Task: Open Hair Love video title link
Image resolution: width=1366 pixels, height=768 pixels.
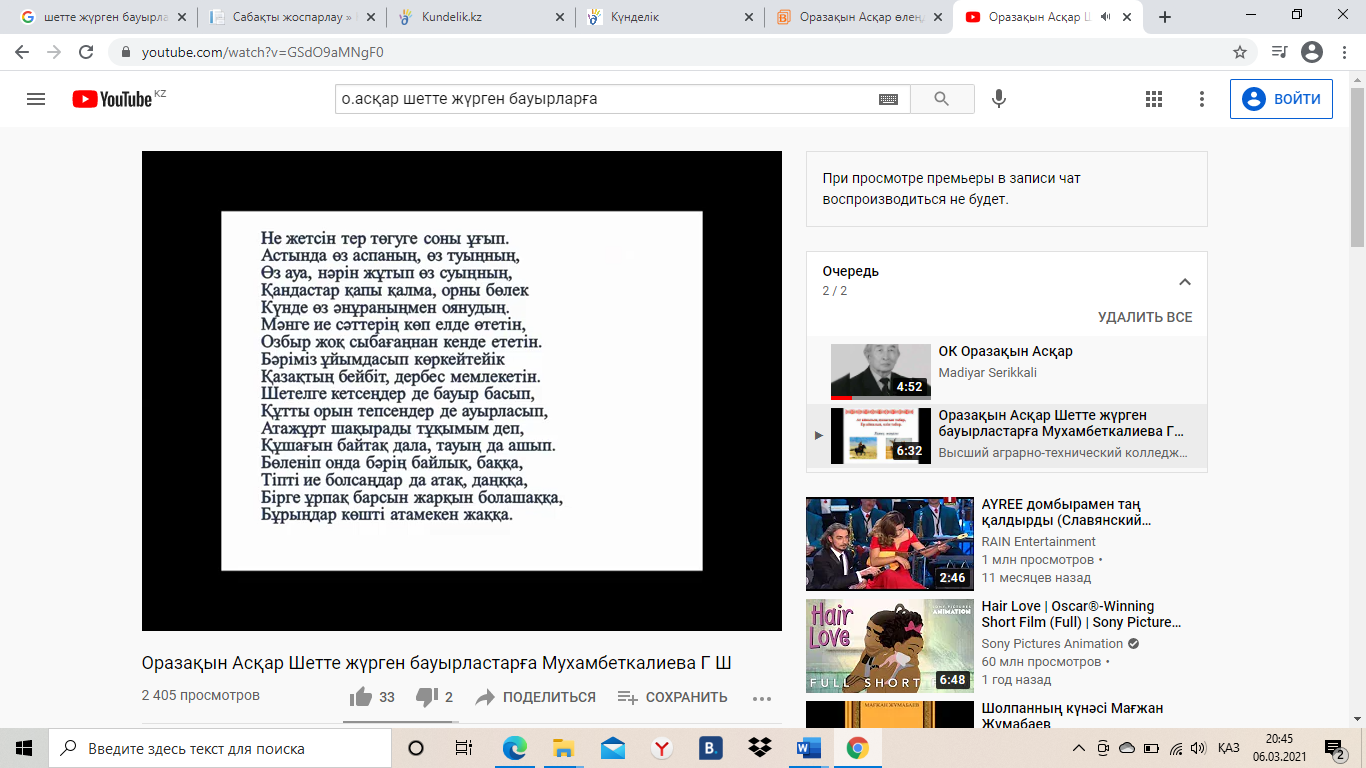Action: pyautogui.click(x=1082, y=614)
